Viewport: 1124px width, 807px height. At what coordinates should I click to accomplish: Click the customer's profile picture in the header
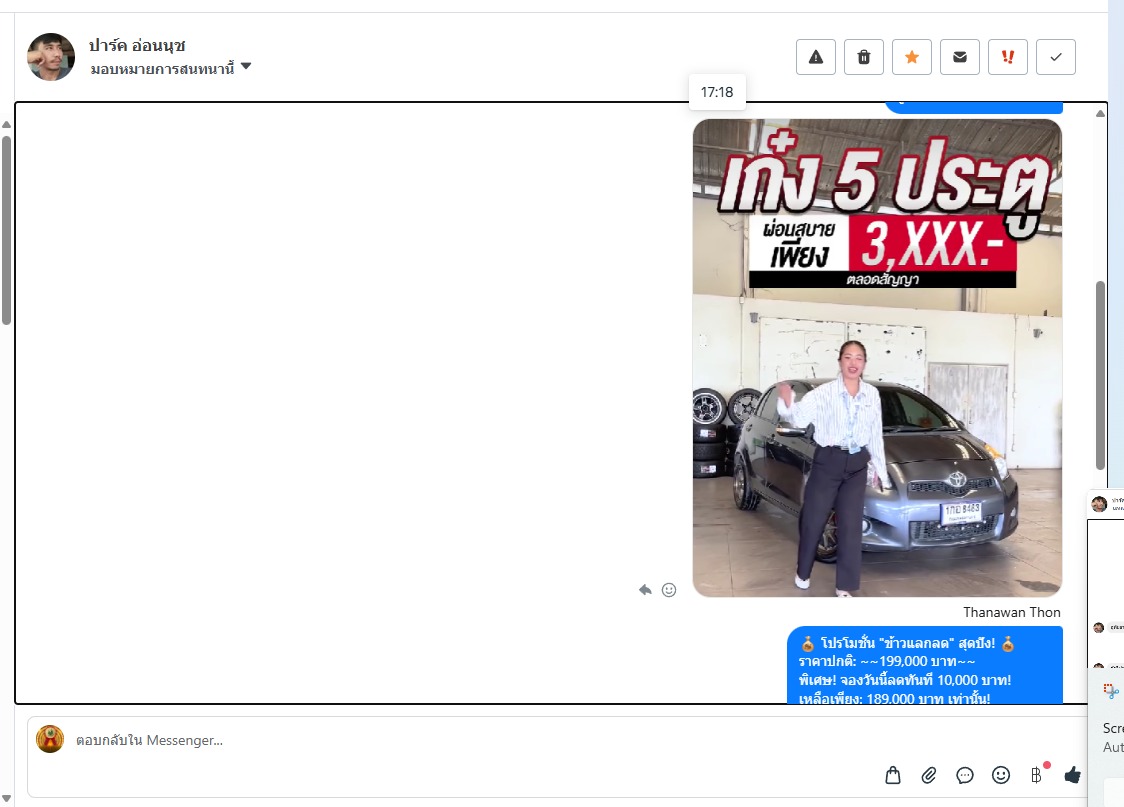coord(51,57)
